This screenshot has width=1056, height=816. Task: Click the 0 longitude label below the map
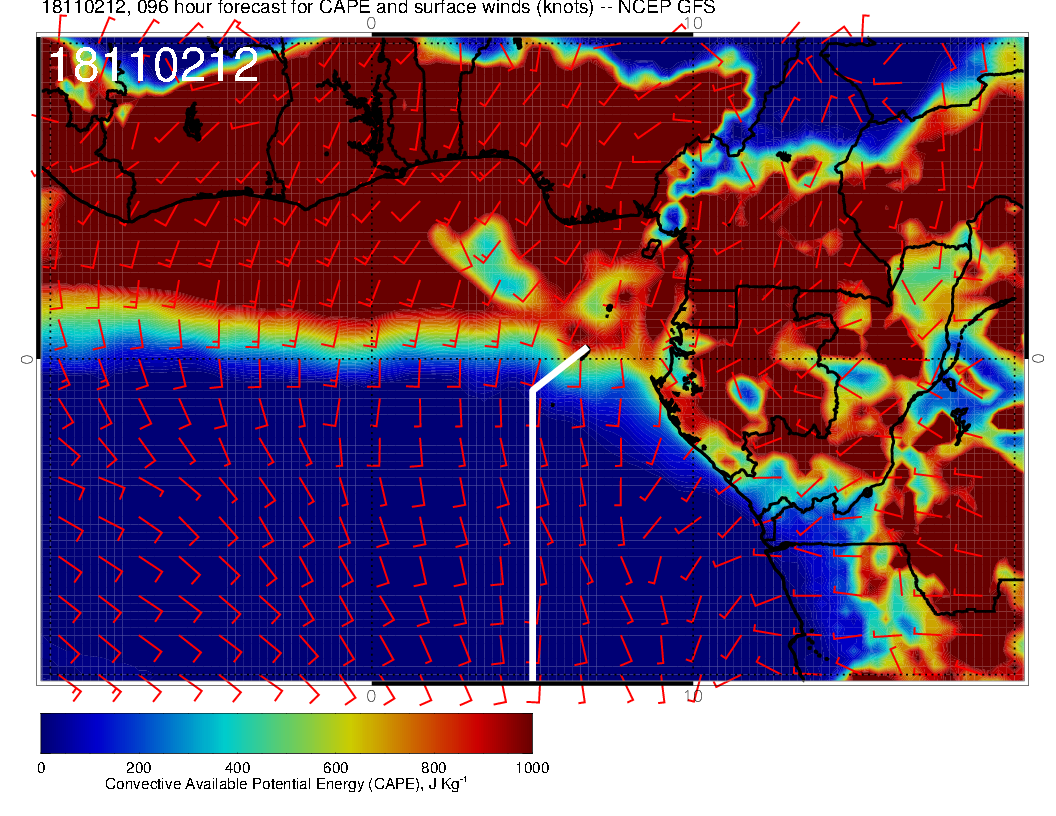371,695
